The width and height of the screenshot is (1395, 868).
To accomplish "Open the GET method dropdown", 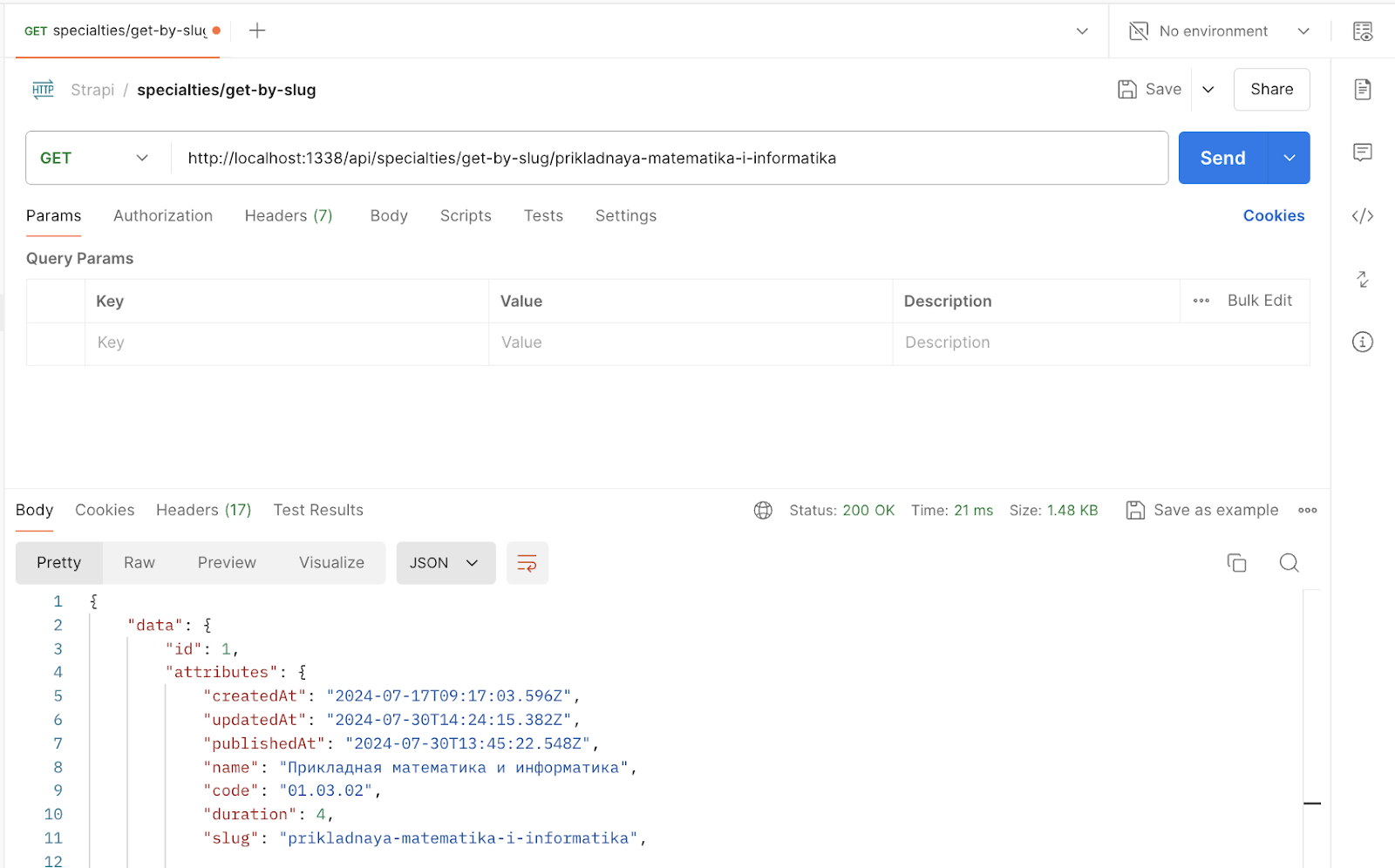I will pyautogui.click(x=94, y=158).
